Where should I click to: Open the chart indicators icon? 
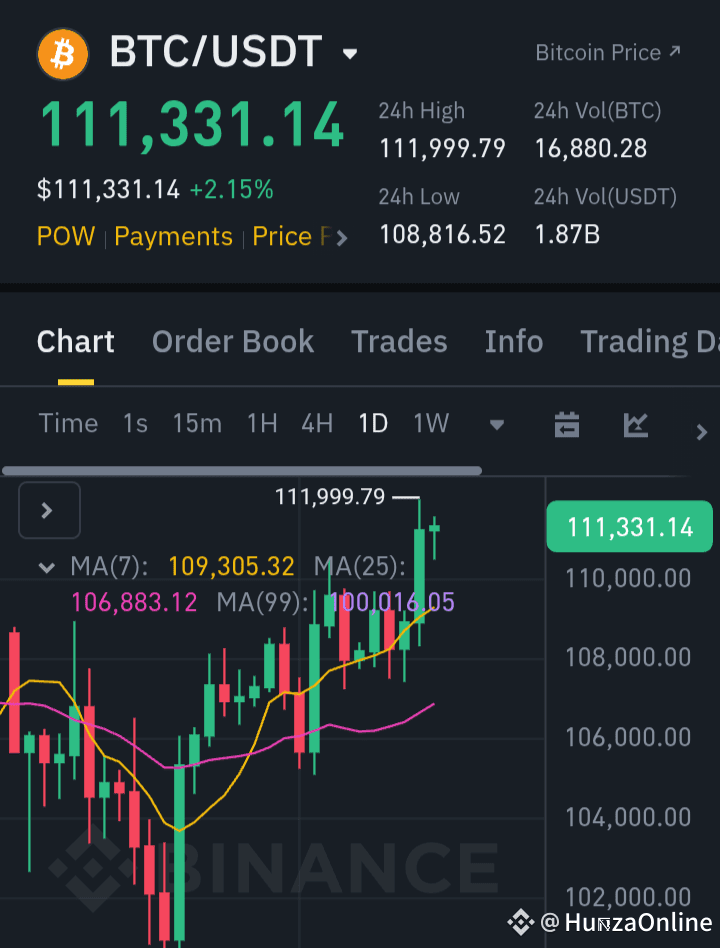[x=636, y=424]
